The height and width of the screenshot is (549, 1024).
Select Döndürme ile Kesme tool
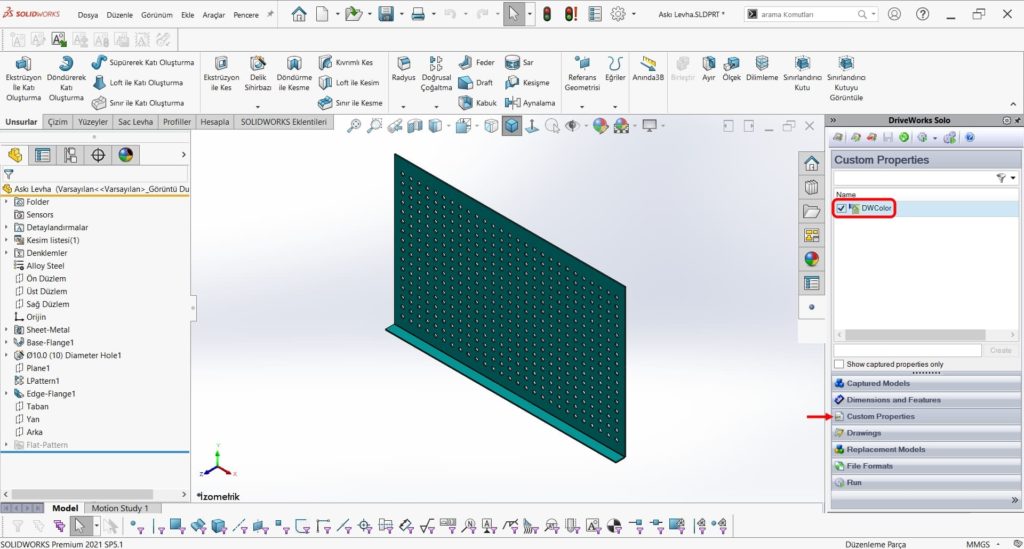click(294, 74)
